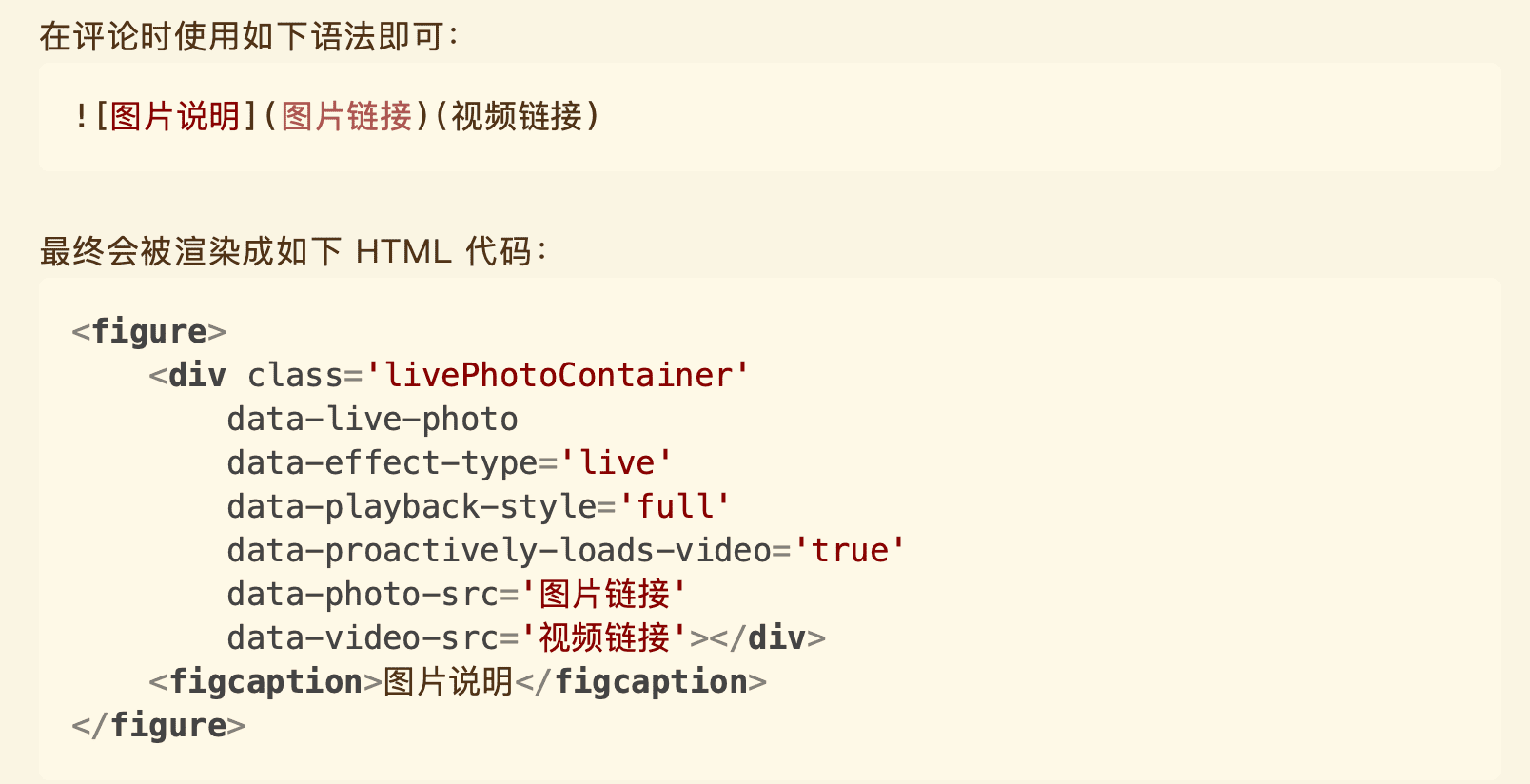Click "图片说明" inside the figcaption element
This screenshot has width=1530, height=784.
[448, 681]
